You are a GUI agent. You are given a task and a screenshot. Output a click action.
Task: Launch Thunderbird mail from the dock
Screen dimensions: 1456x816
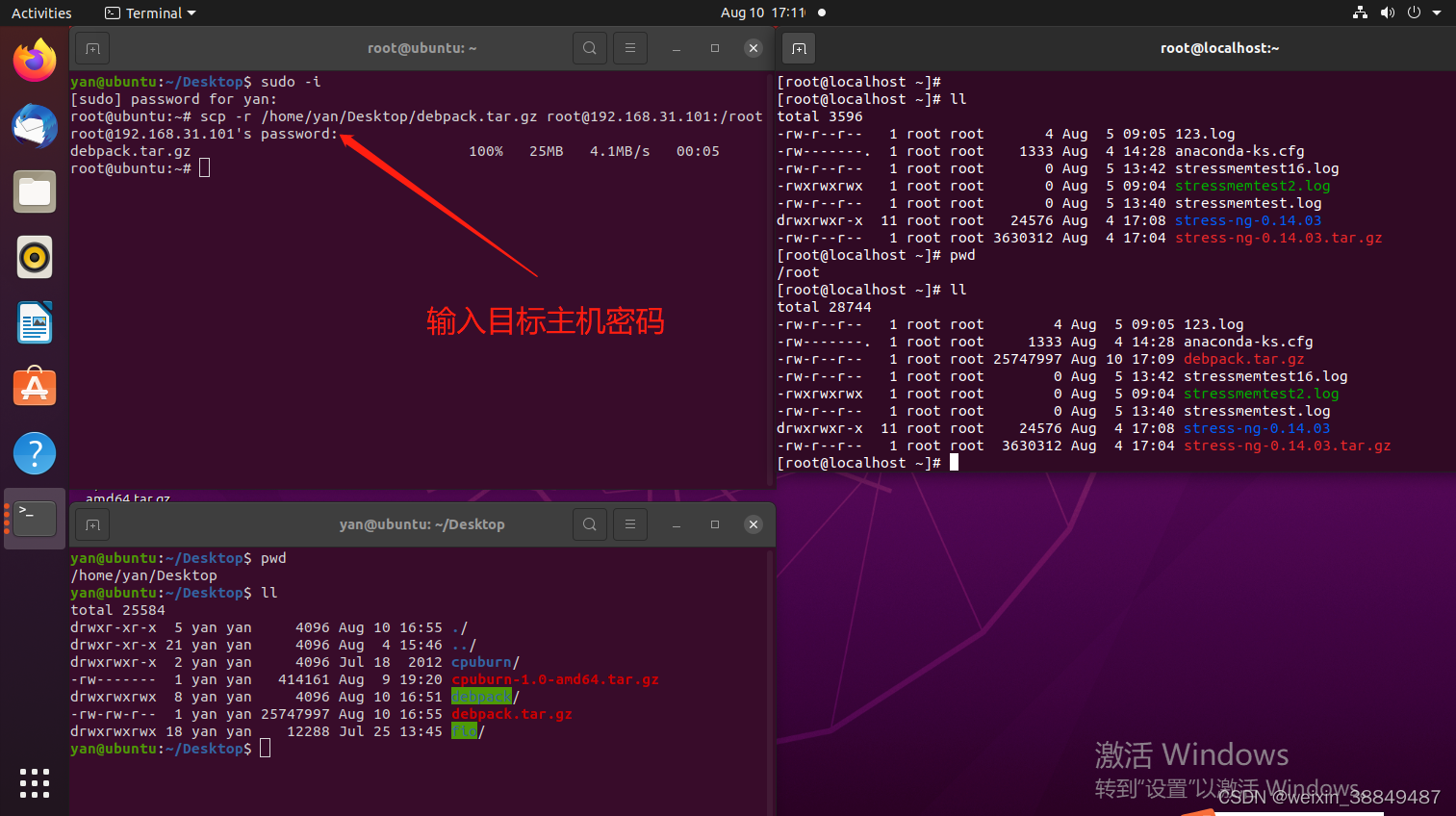click(35, 126)
